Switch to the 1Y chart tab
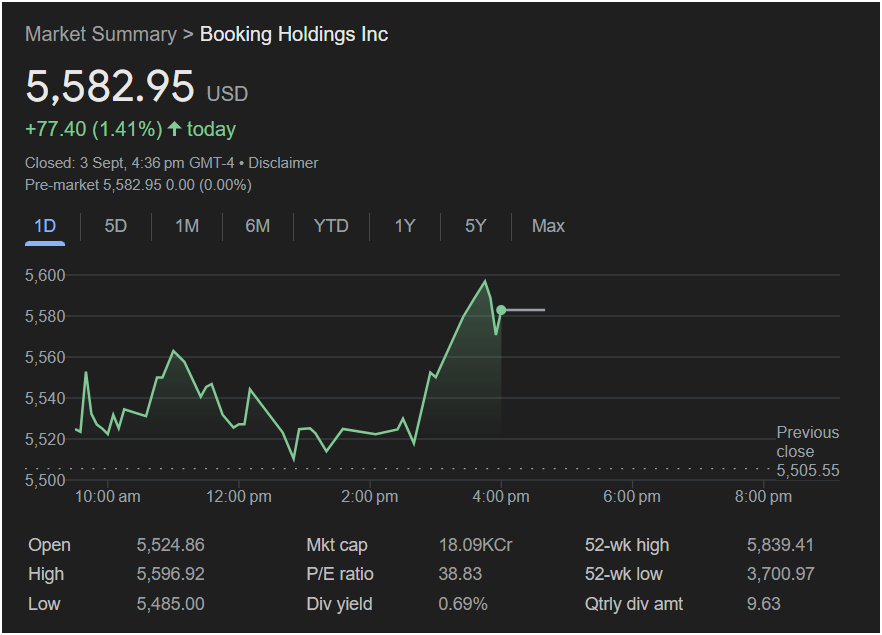 [x=405, y=226]
